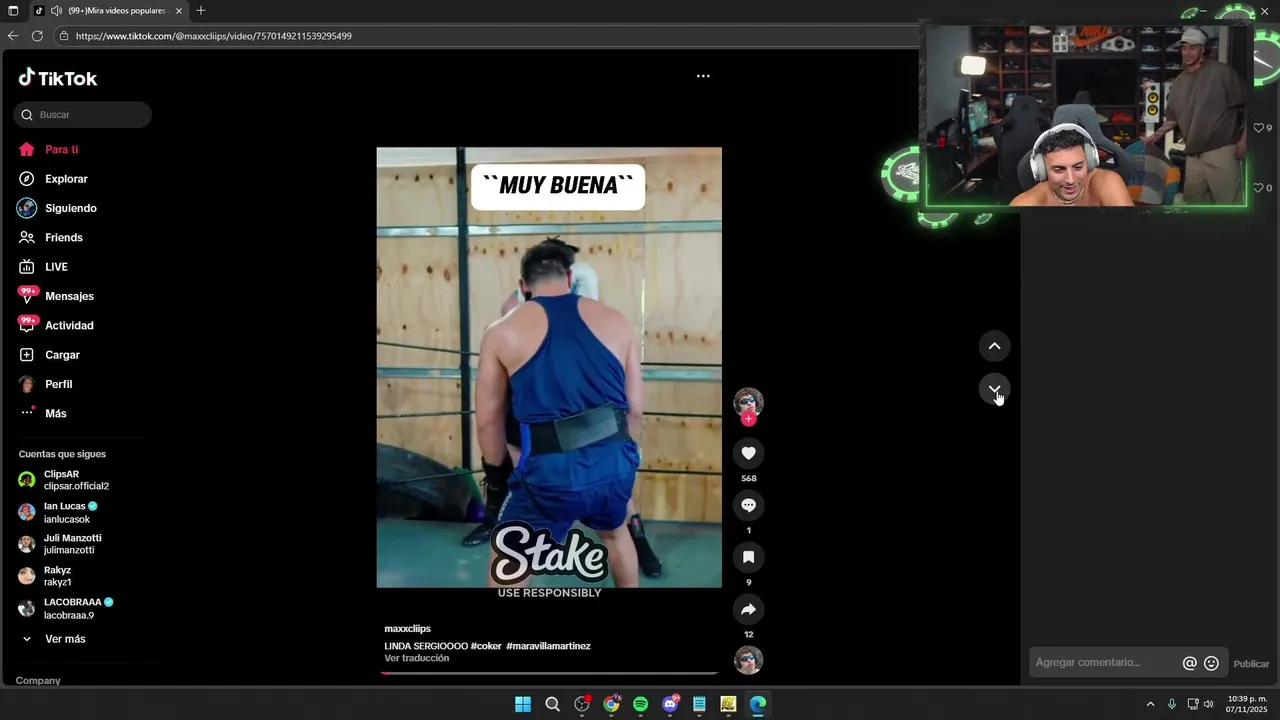
Task: Like the video with the heart icon
Action: tap(748, 453)
